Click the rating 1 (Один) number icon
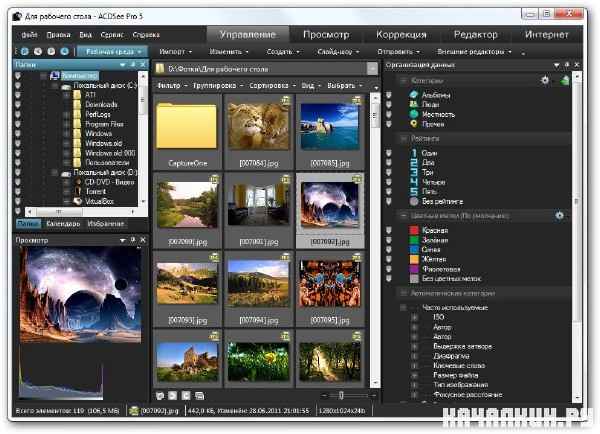This screenshot has height=434, width=600. 414,153
